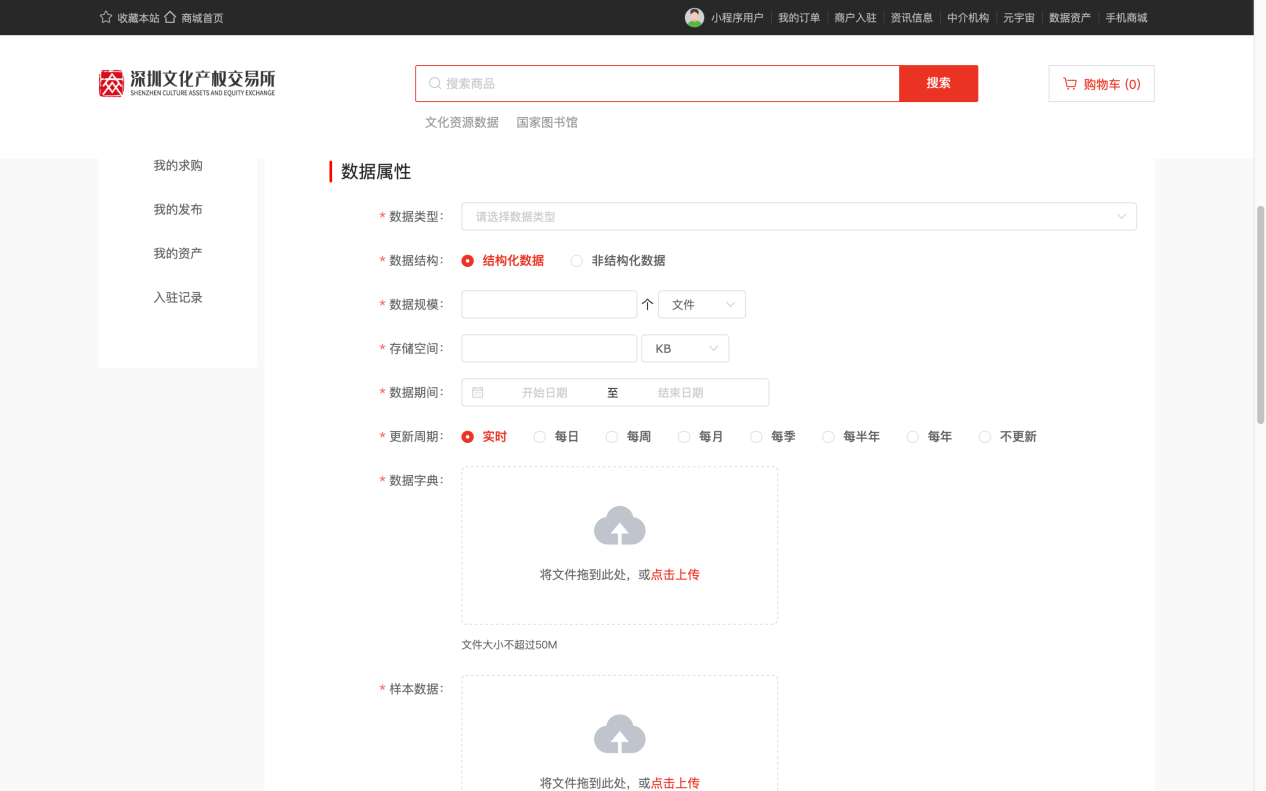Open 数据资产 in top bar

click(1070, 18)
